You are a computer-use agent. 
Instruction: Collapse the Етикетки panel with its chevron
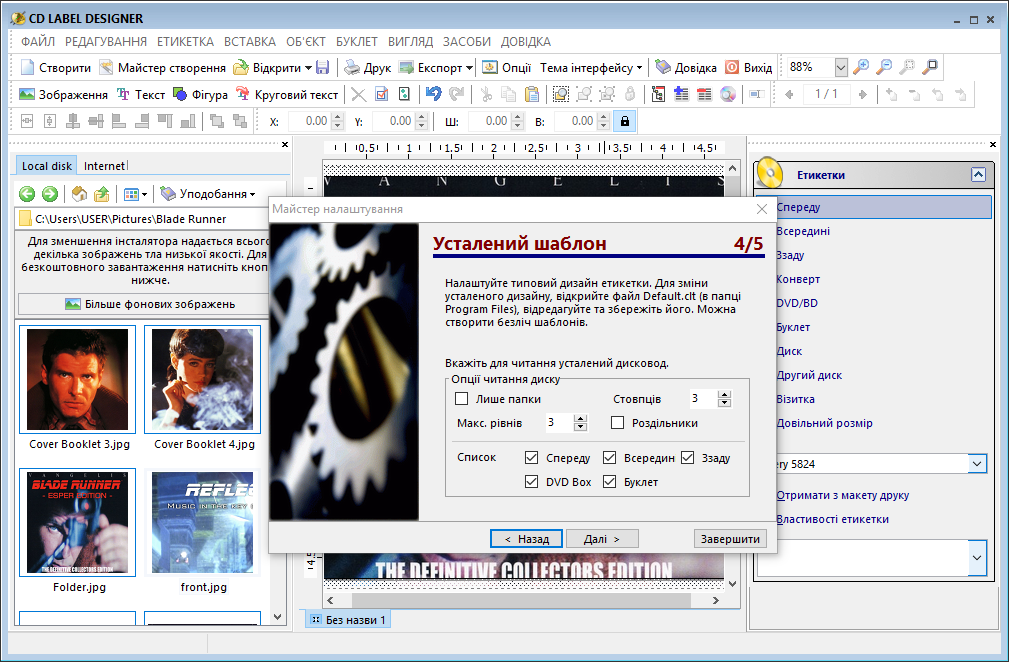(x=978, y=175)
